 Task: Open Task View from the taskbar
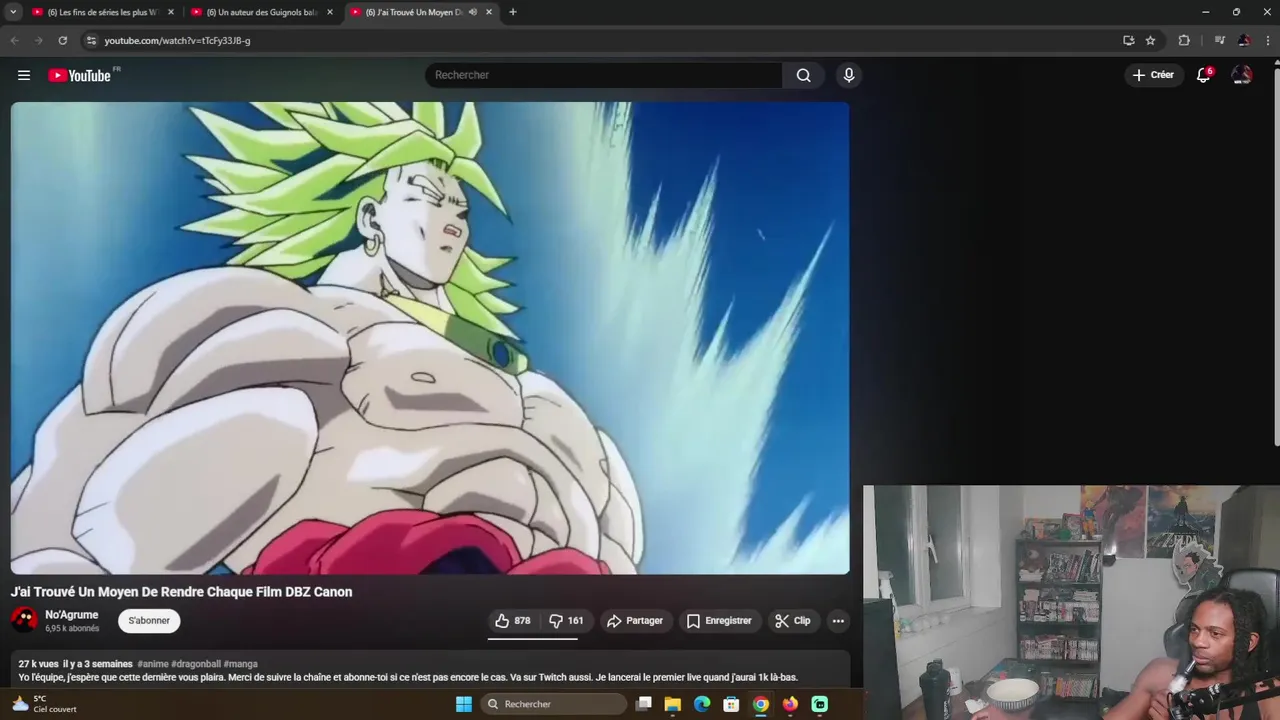pos(644,704)
